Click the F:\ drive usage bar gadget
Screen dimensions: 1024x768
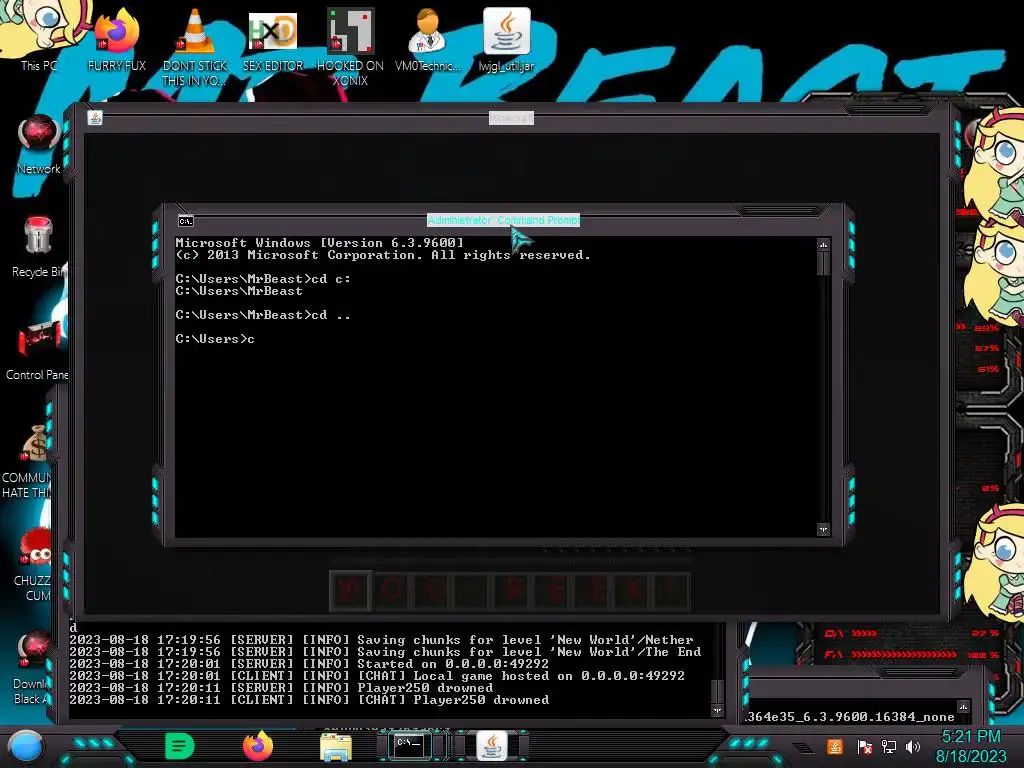click(913, 654)
